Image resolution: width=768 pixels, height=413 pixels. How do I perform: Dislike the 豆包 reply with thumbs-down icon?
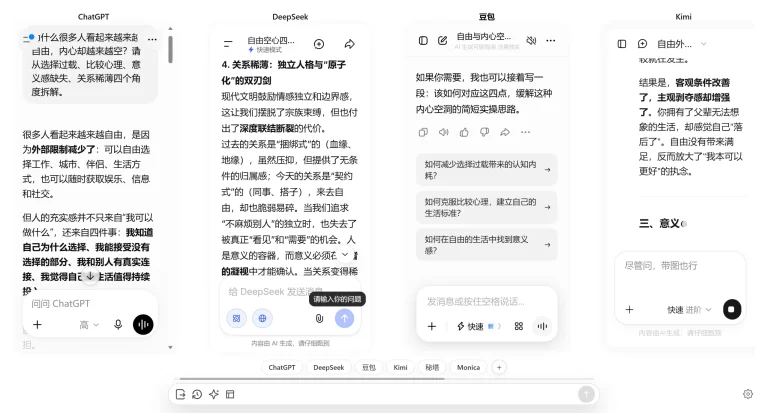484,132
